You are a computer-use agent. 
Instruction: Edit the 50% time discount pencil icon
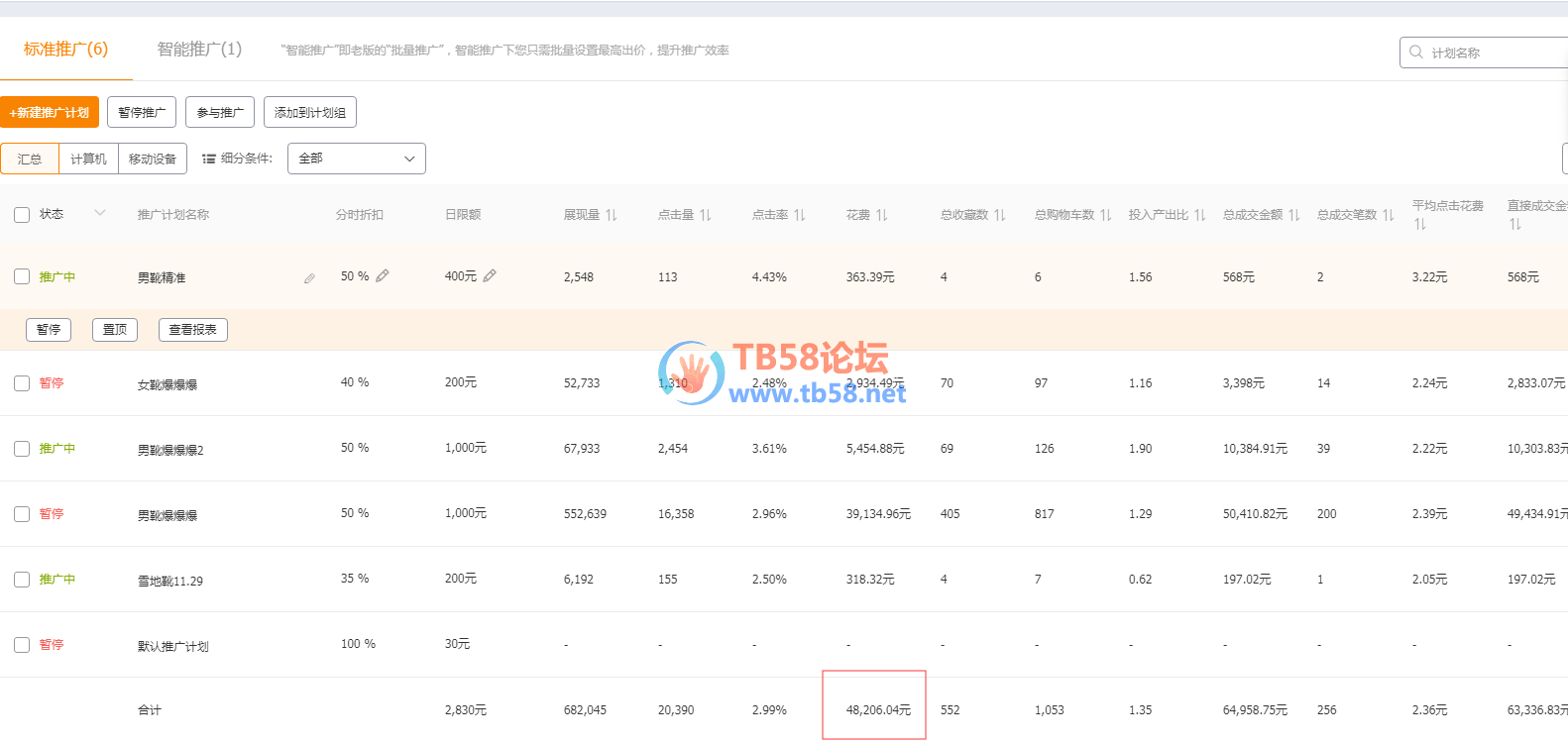point(383,276)
